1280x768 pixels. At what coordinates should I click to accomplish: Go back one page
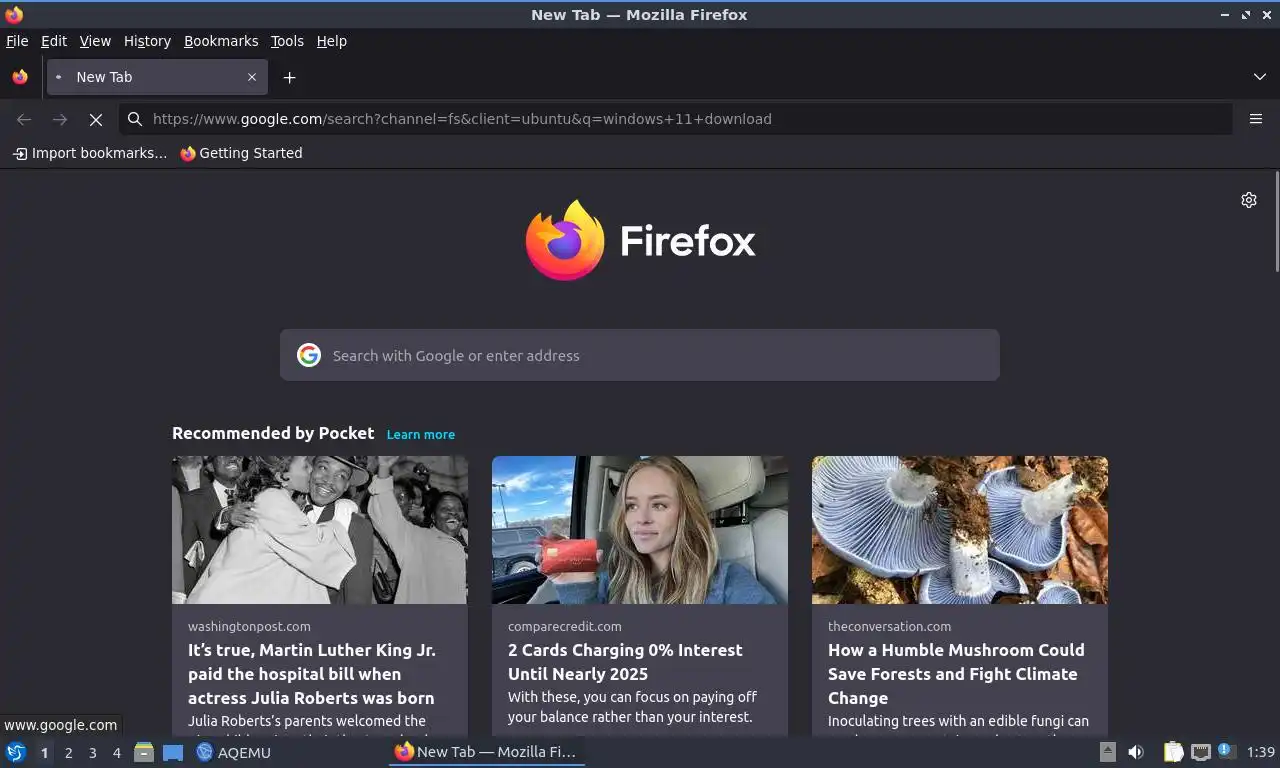pos(24,119)
